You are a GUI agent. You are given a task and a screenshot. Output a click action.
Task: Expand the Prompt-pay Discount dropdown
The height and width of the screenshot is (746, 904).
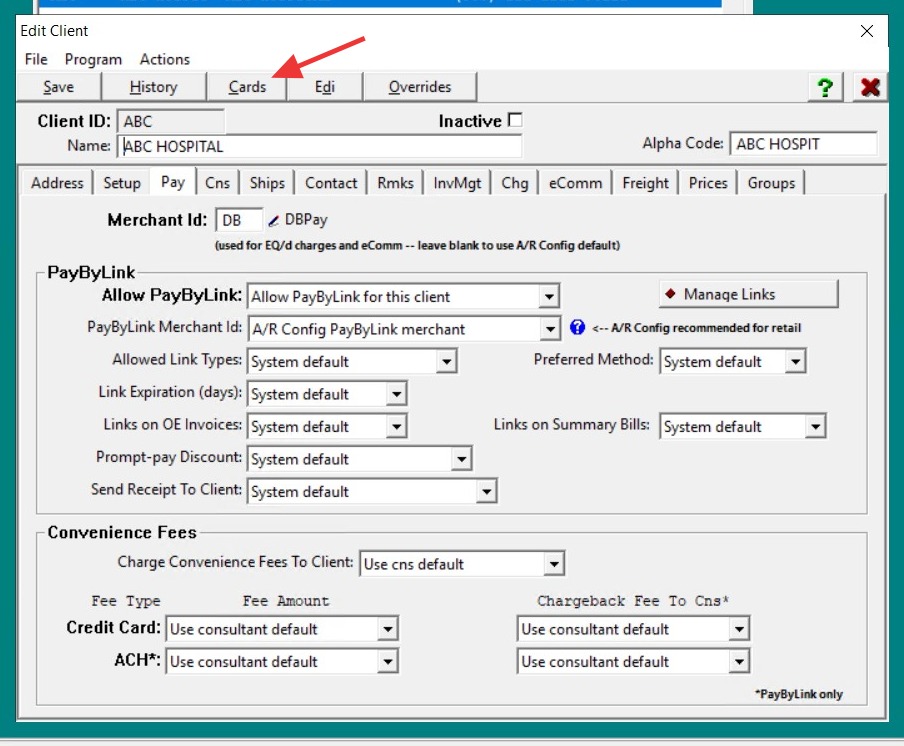pos(462,459)
